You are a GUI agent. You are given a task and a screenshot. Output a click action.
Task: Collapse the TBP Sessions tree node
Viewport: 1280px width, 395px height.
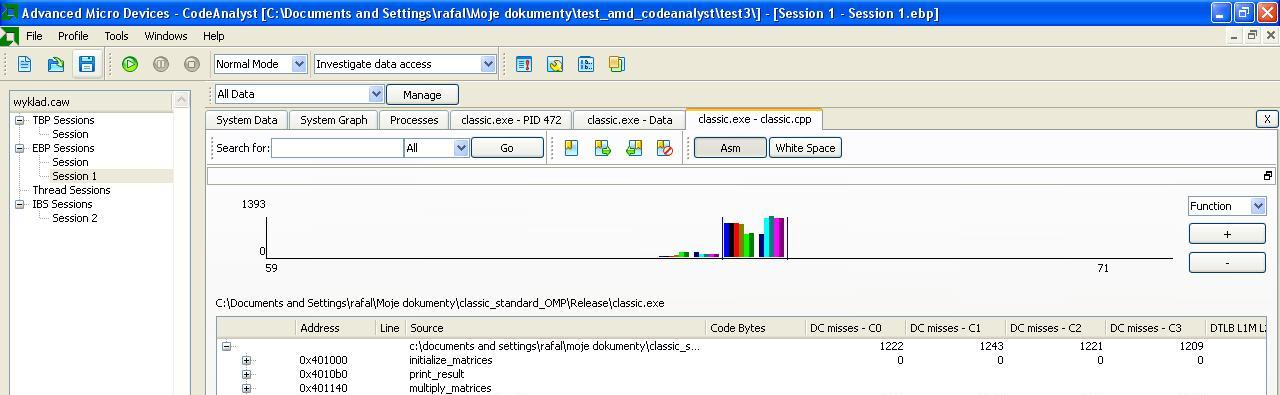tap(19, 120)
